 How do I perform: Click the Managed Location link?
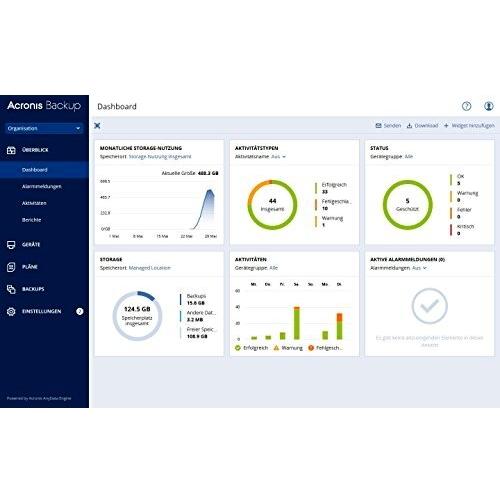(149, 268)
